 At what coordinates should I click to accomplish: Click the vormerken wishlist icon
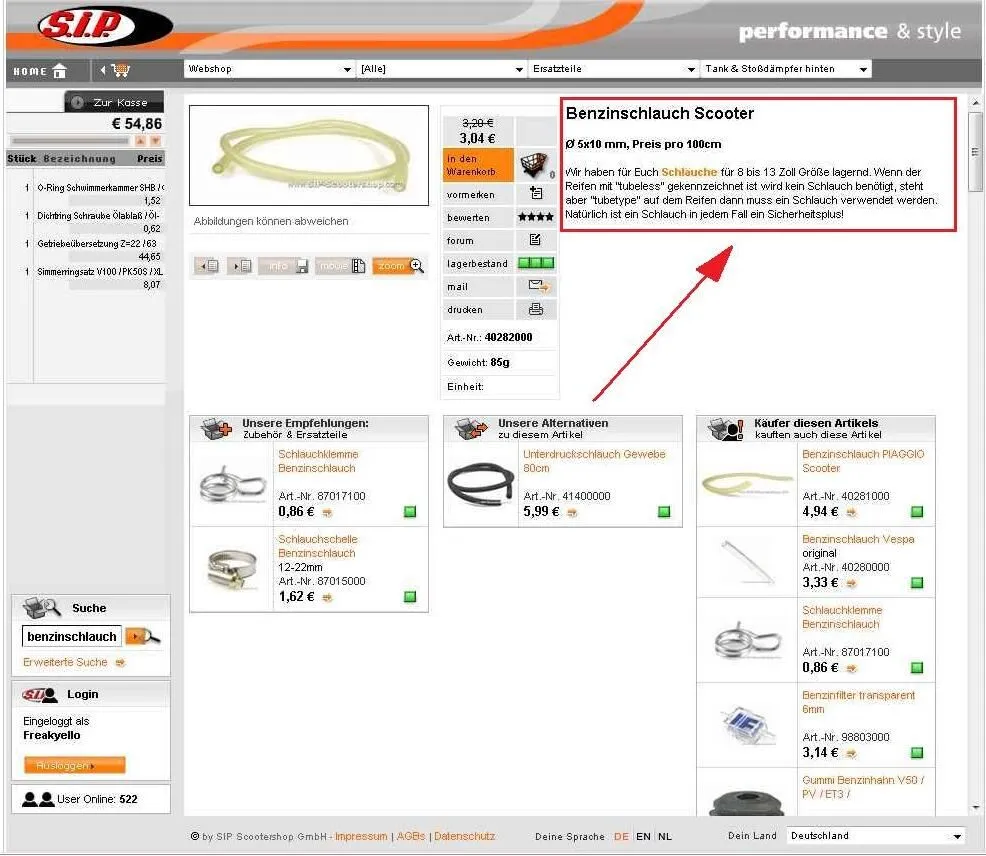(x=536, y=193)
